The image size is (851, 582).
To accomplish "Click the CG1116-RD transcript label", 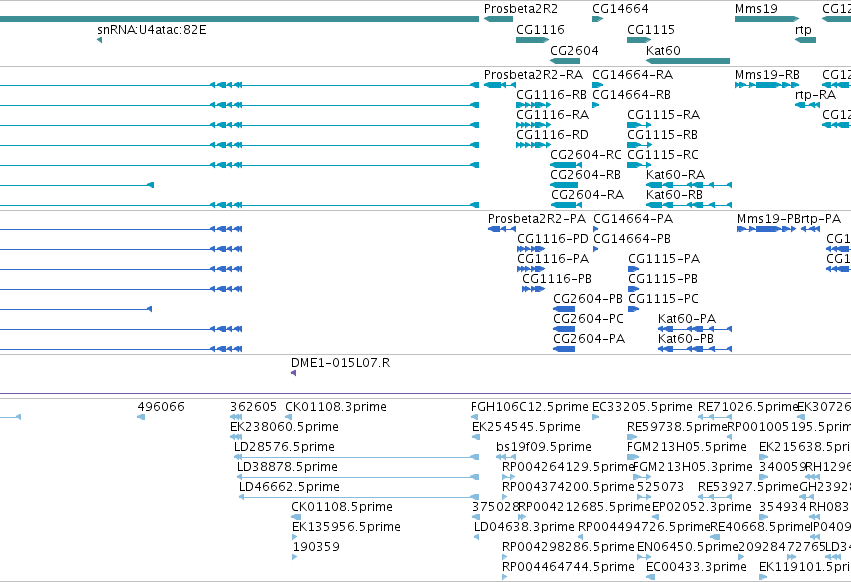I will (552, 135).
